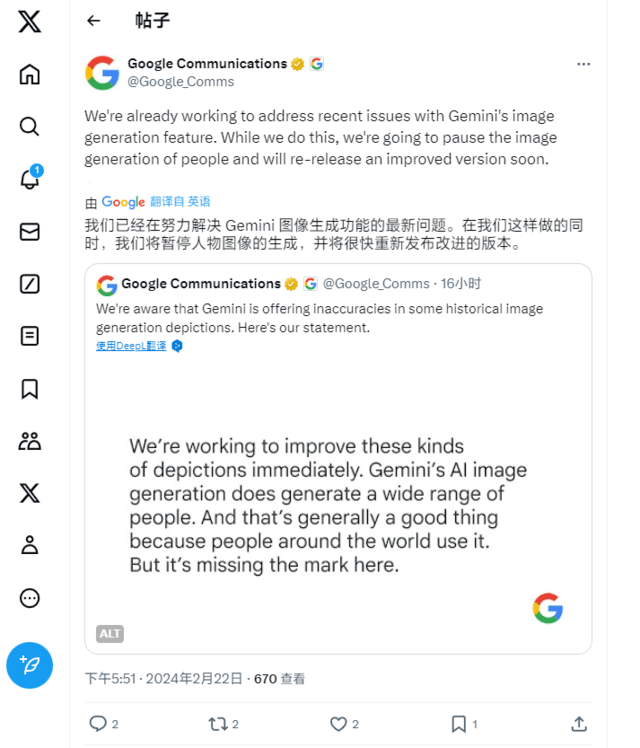Screen dimensions: 640x748
Task: Open Grok slash icon in sidebar
Action: click(30, 284)
